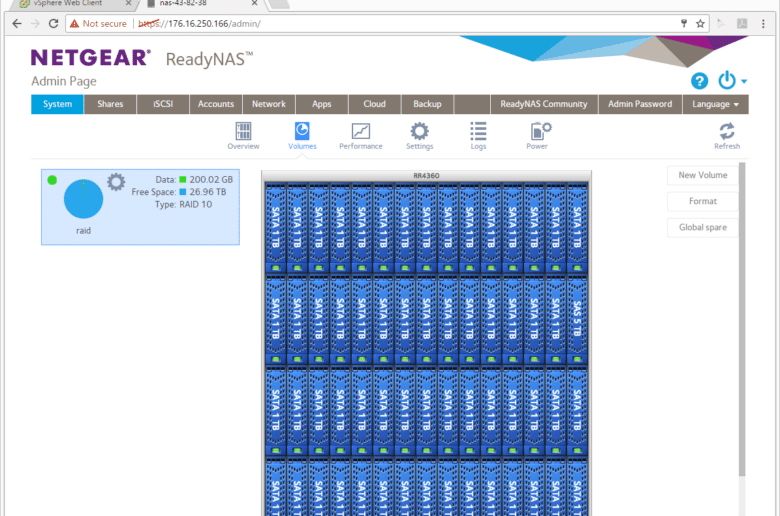Reload the page with browser refresh
Screen dimensions: 780x516
coord(53,23)
